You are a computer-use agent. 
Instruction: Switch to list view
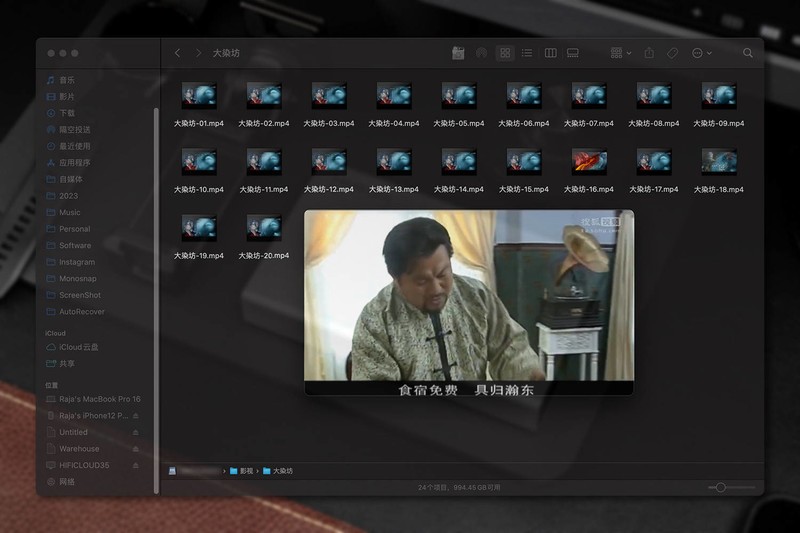[527, 53]
